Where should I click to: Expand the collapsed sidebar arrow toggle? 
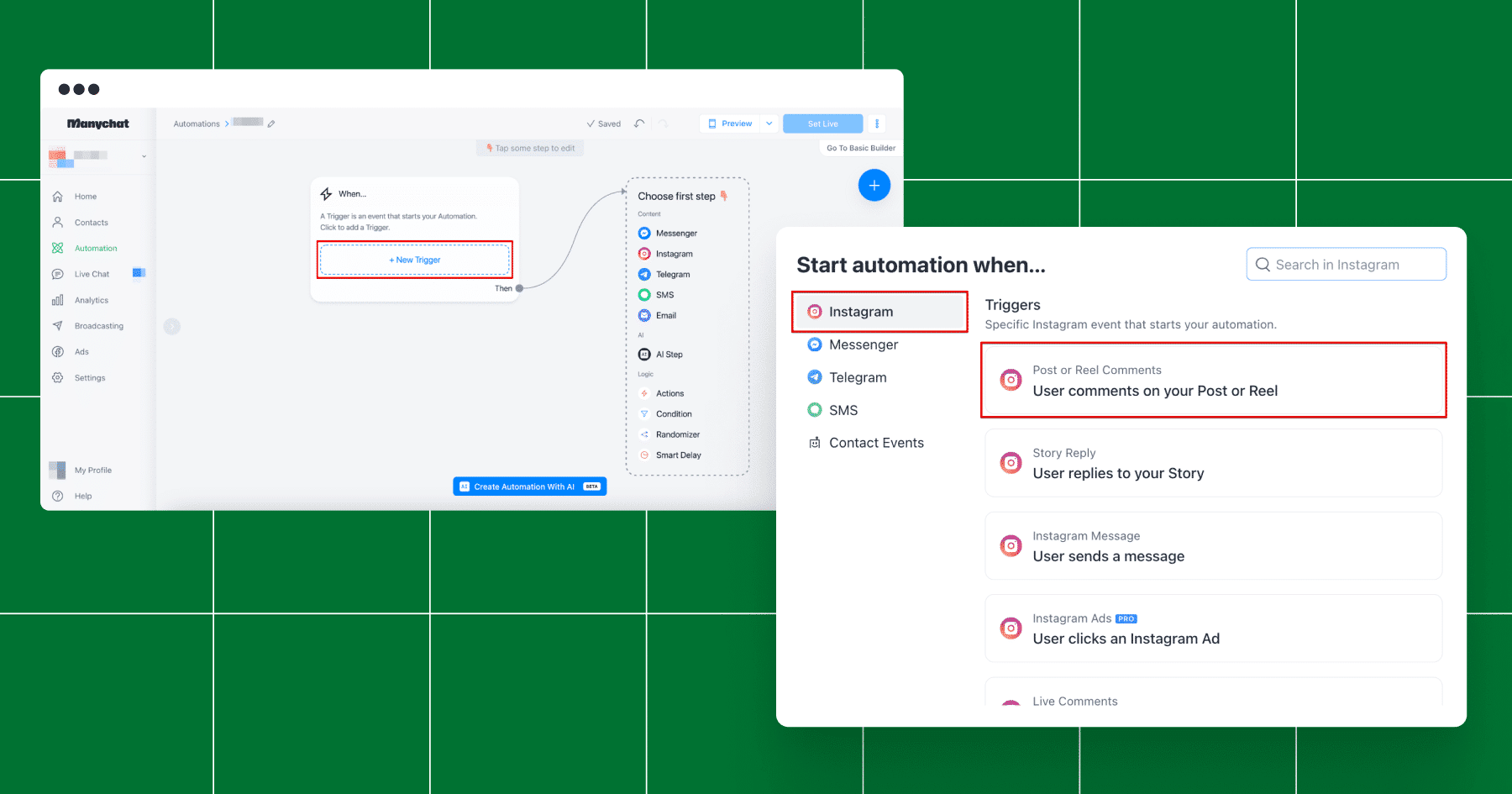click(x=172, y=326)
